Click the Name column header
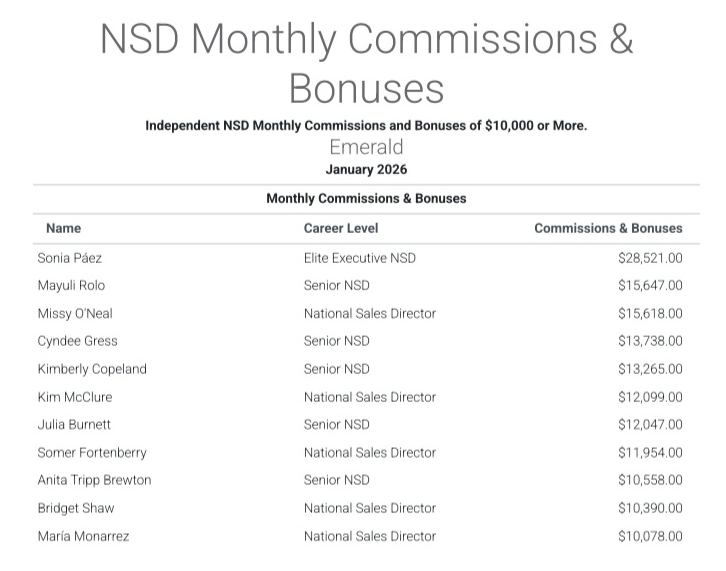This screenshot has width=726, height=571. click(64, 228)
